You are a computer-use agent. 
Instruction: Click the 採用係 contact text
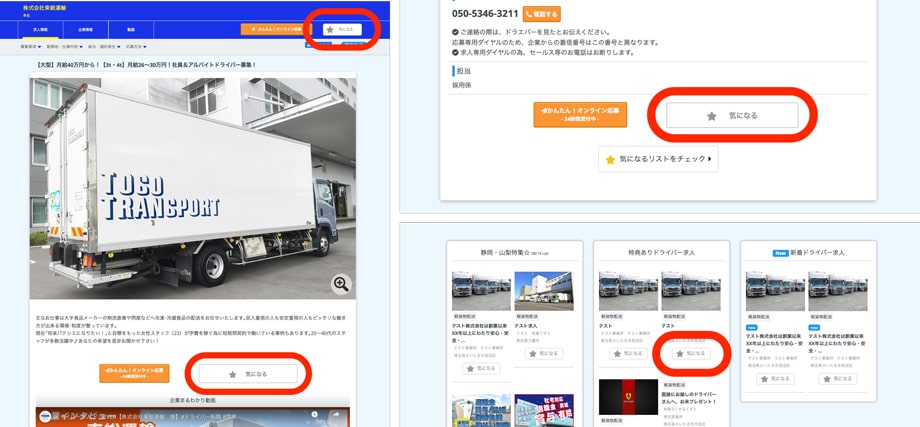click(461, 85)
